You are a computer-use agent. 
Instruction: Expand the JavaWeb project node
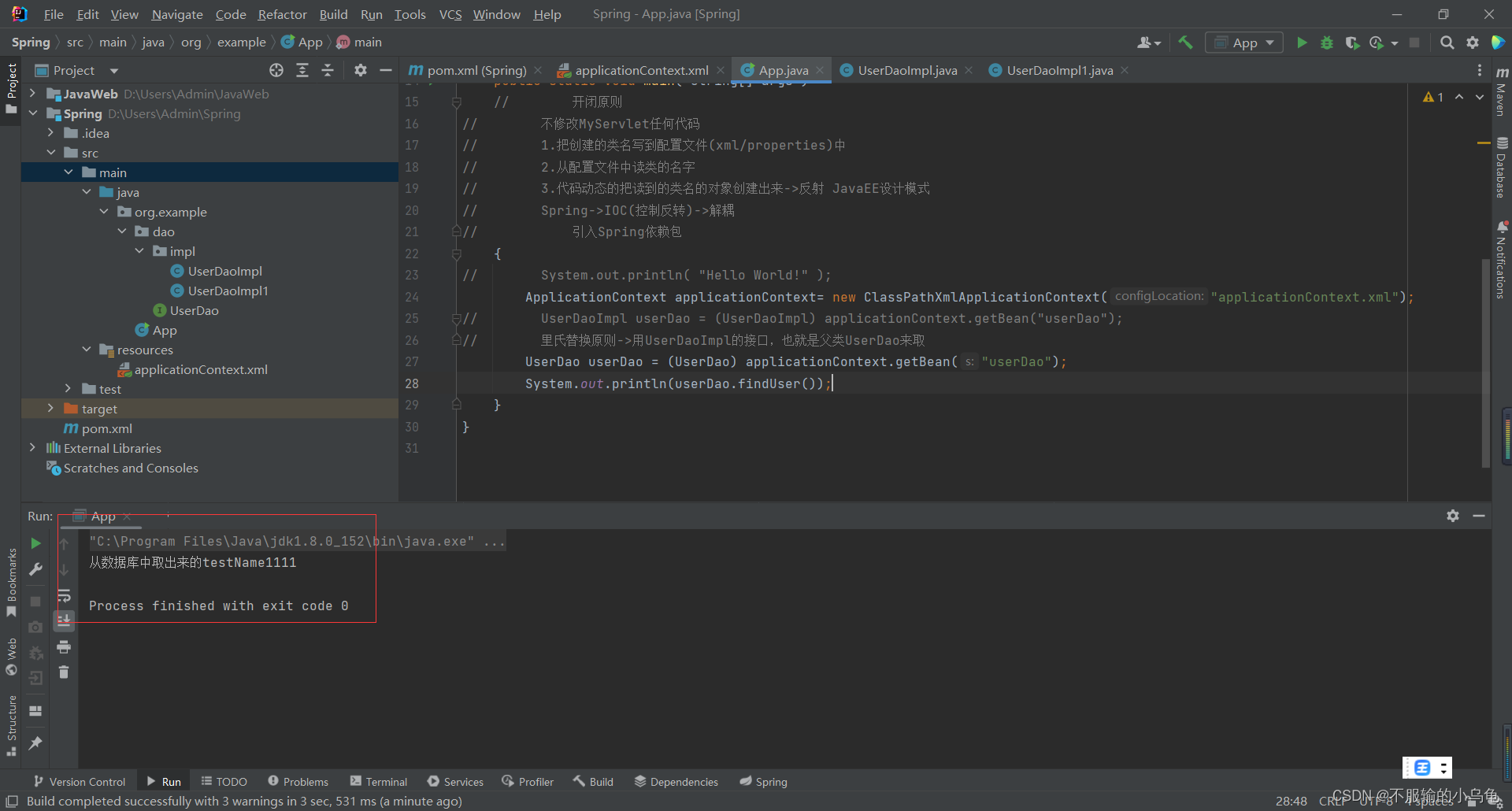point(32,94)
